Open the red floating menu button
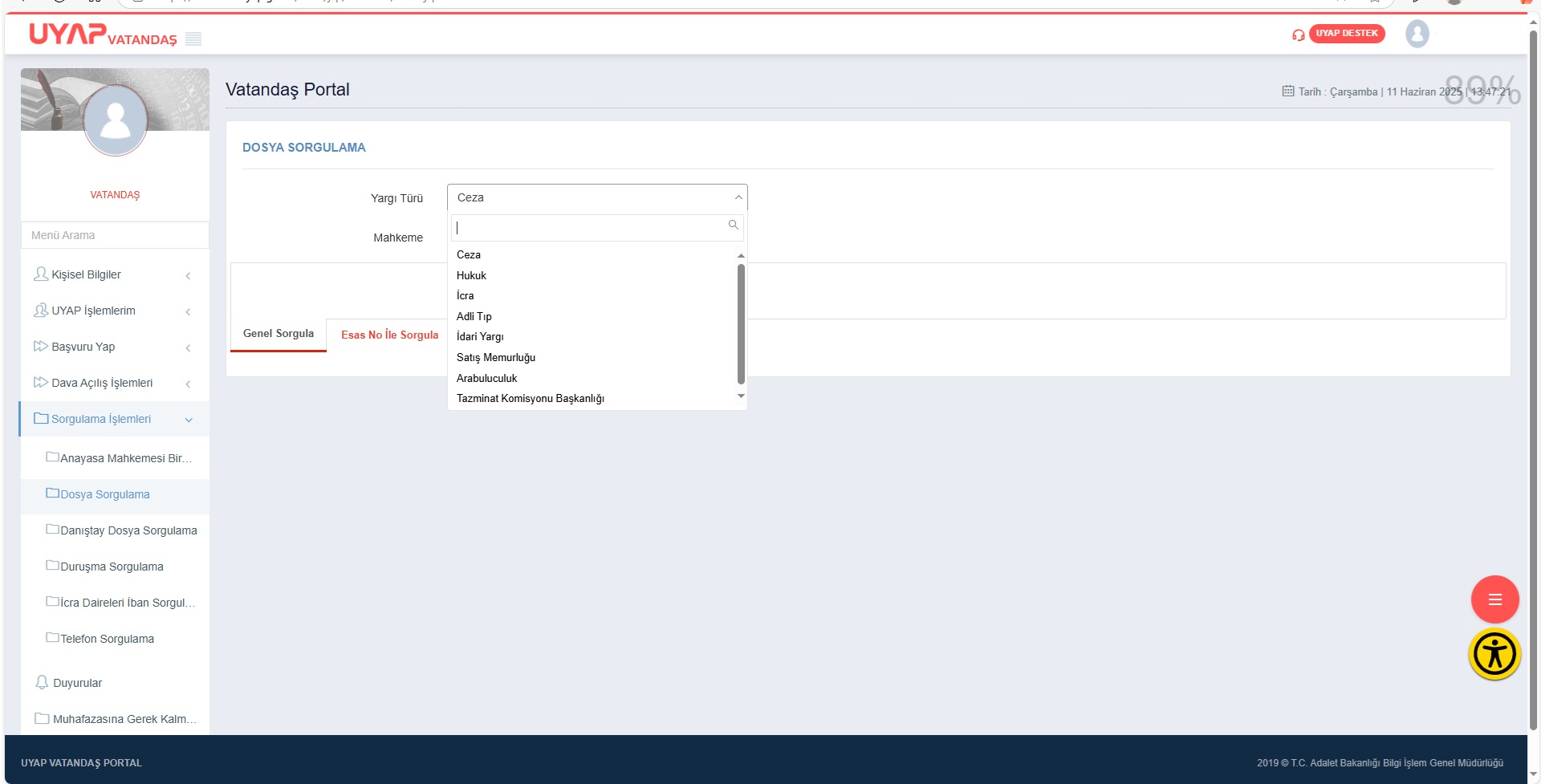The height and width of the screenshot is (784, 1541). click(1494, 599)
